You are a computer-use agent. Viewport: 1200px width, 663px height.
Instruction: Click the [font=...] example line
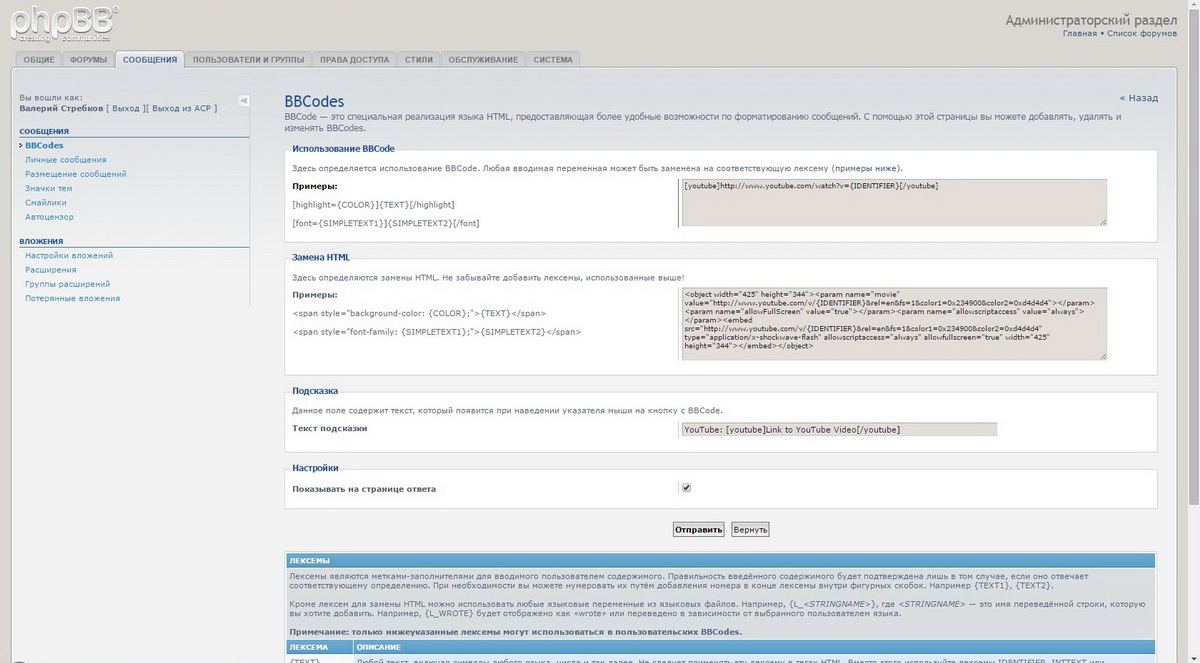386,223
